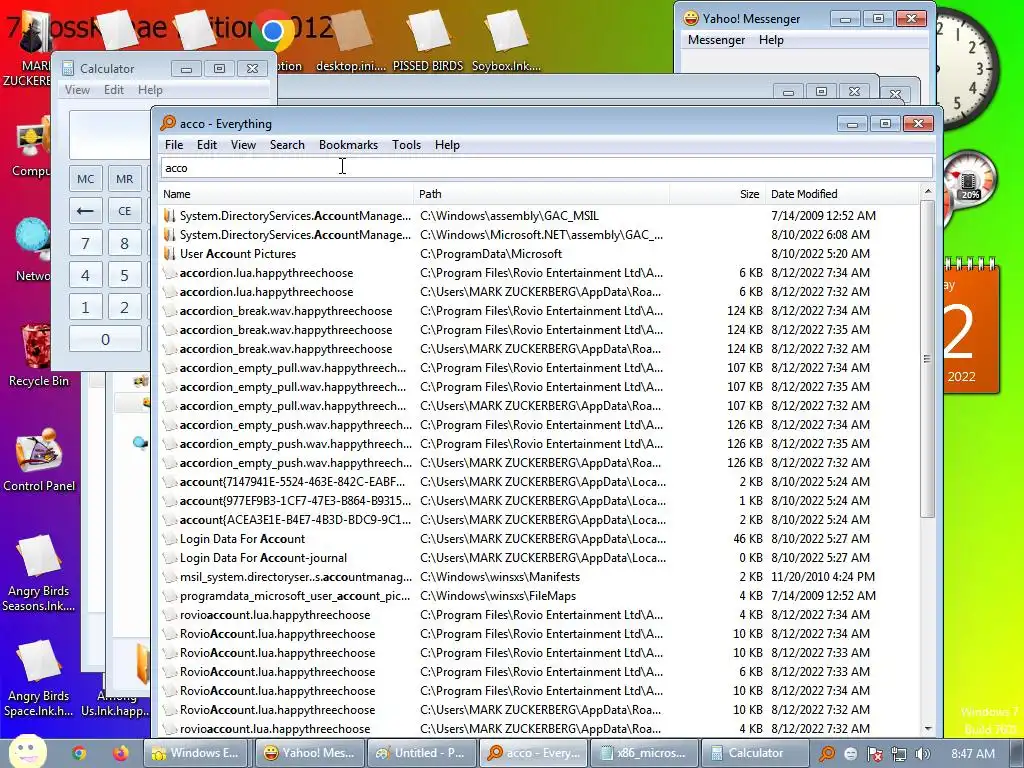Select the msil_system.directoryser result row
The height and width of the screenshot is (768, 1024).
click(x=539, y=577)
